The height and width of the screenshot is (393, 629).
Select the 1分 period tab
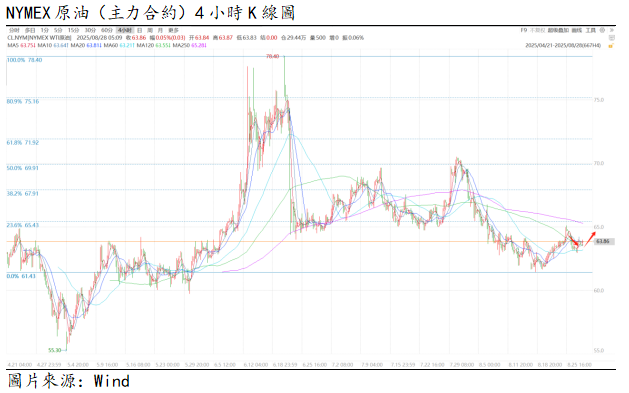tap(45, 30)
